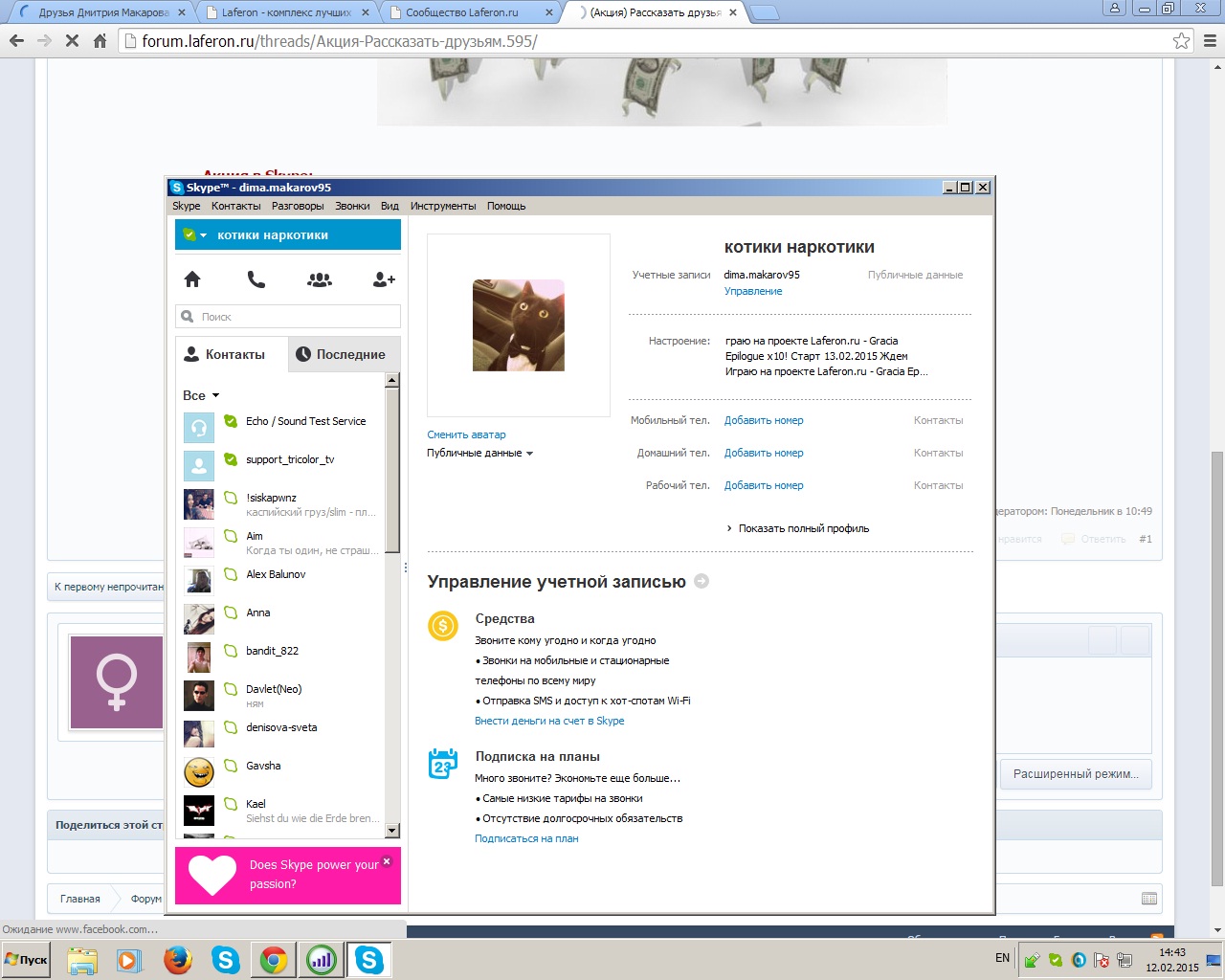1225x980 pixels.
Task: Add a new contact icon
Action: click(x=384, y=279)
